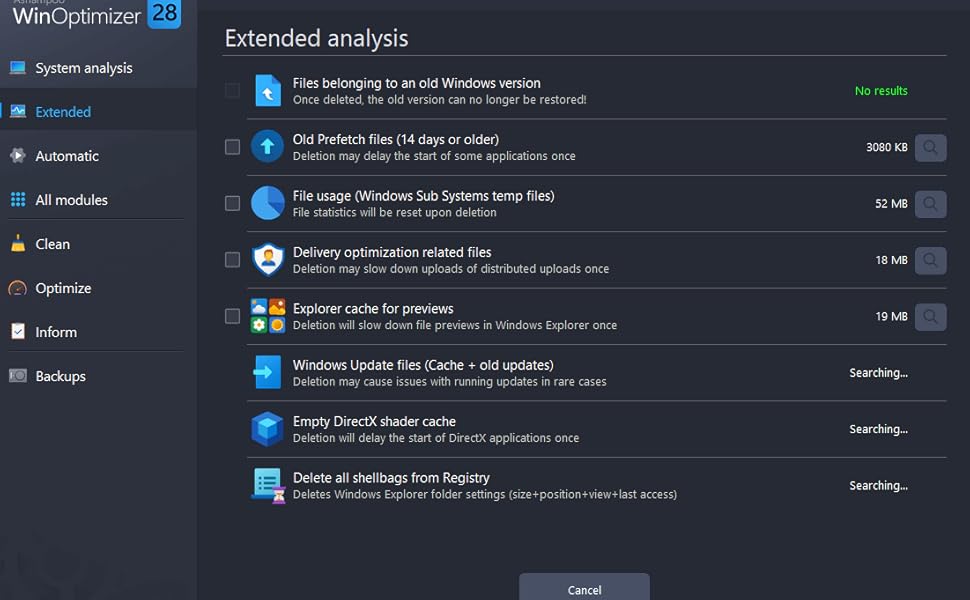Enable the Old Prefetch files checkbox

(x=232, y=146)
